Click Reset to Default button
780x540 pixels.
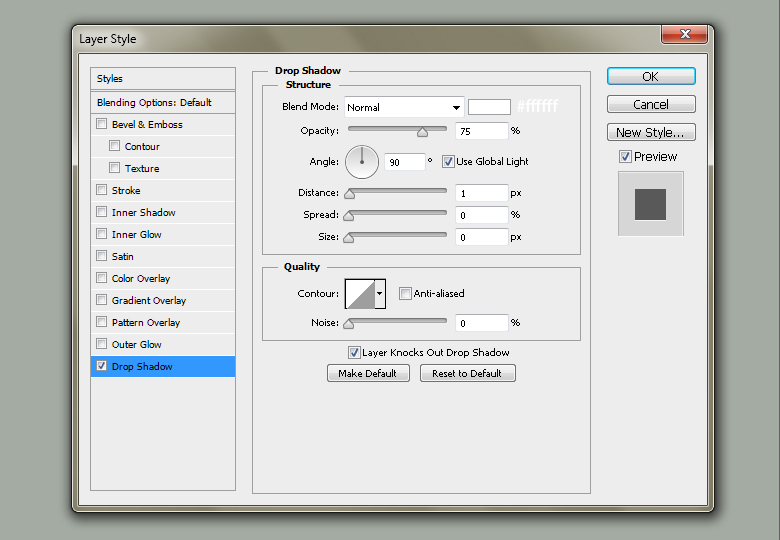pyautogui.click(x=467, y=373)
